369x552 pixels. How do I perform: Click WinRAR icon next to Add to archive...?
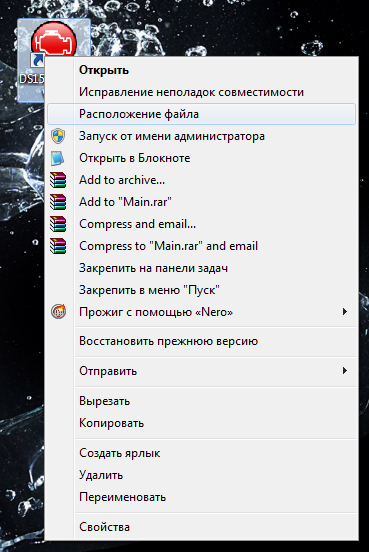tap(58, 180)
